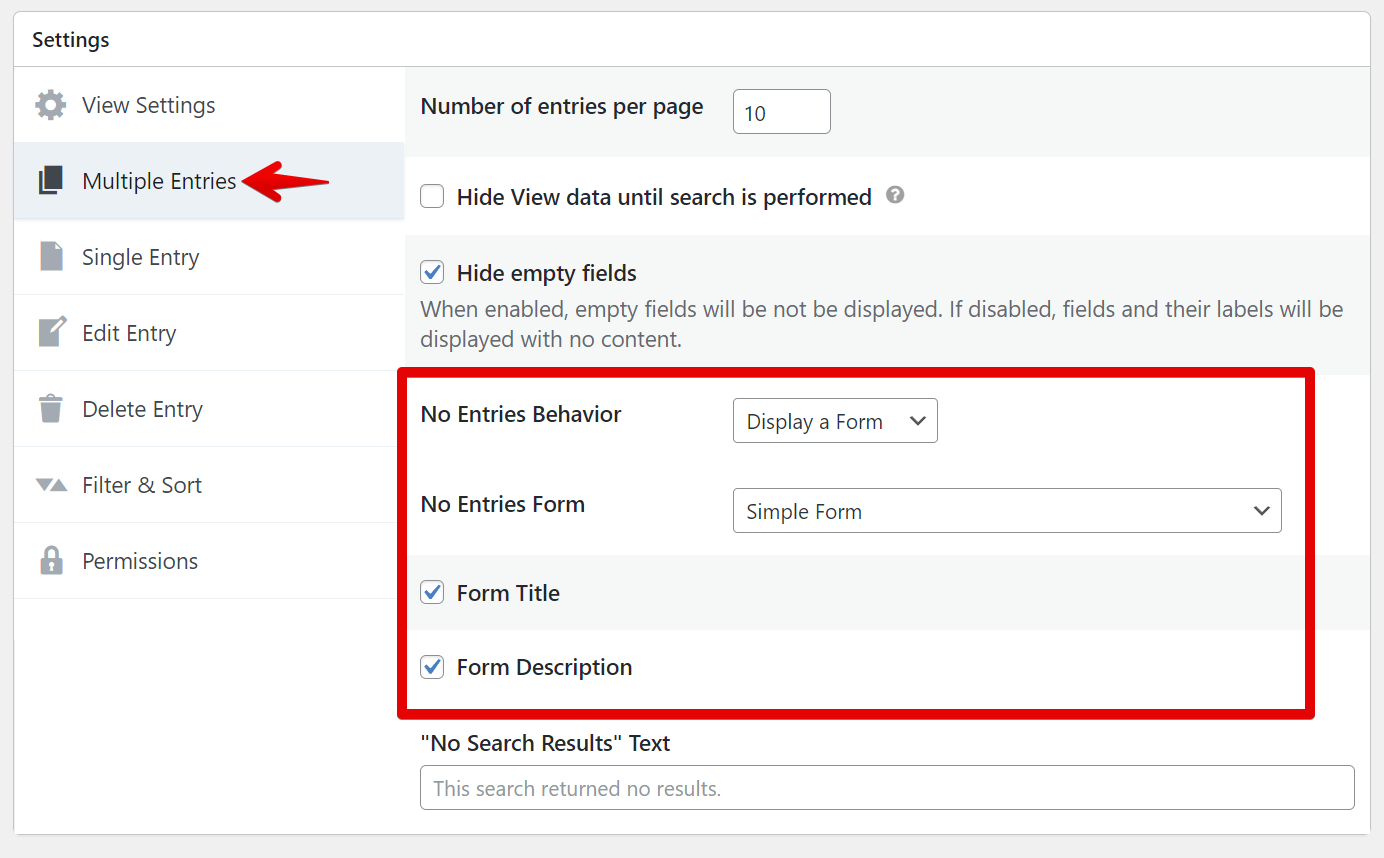Toggle the Form Title checkbox

432,593
